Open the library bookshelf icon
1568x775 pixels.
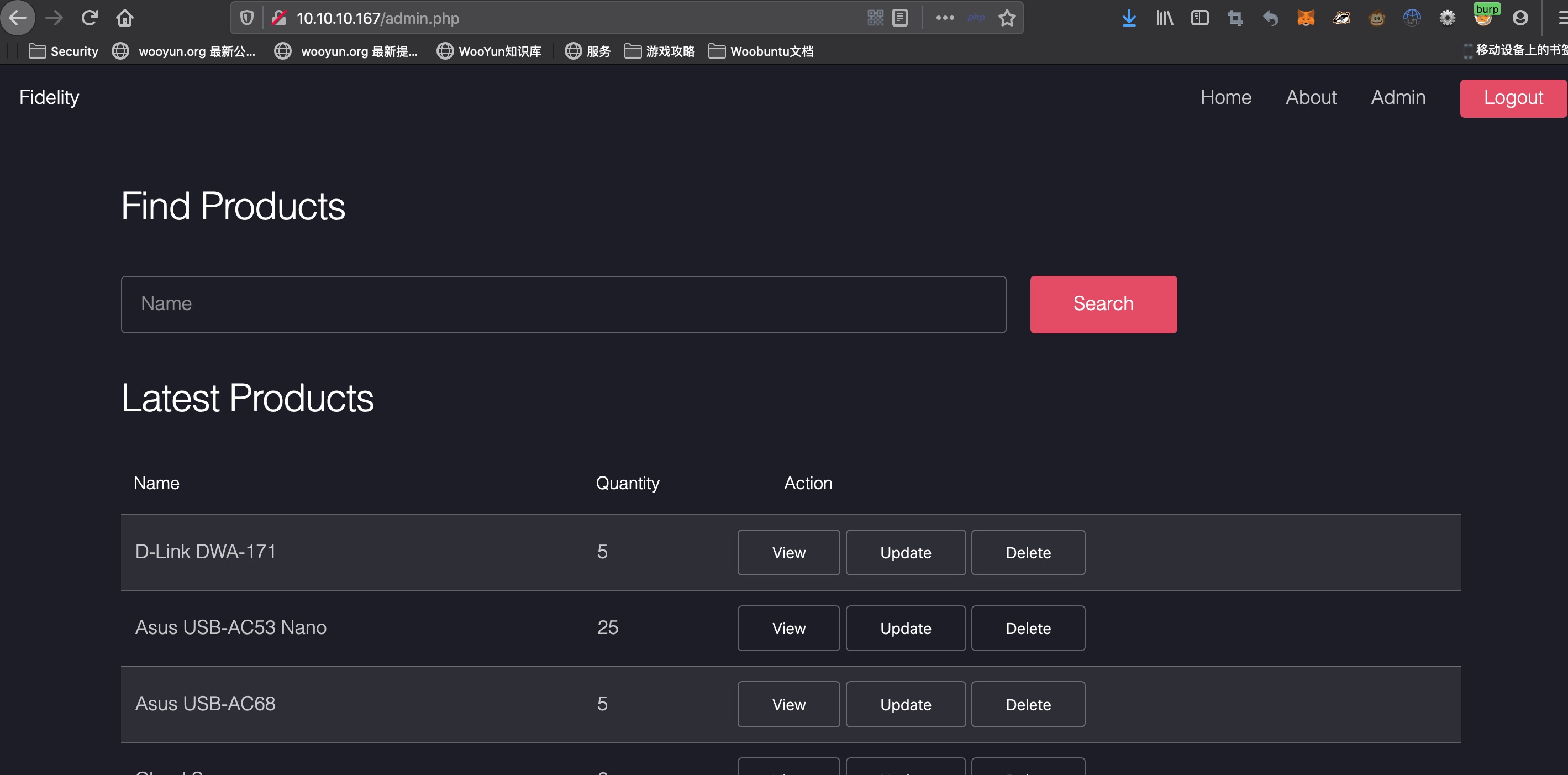(1164, 18)
